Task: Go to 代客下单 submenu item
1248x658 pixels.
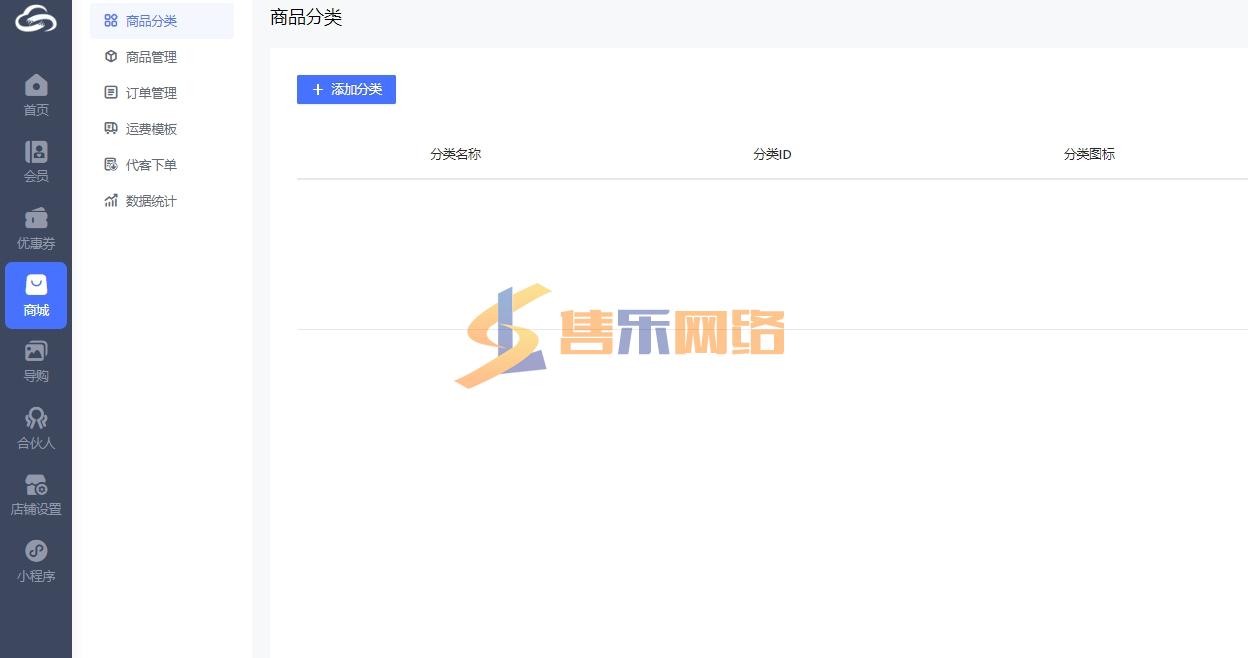Action: pyautogui.click(x=162, y=165)
